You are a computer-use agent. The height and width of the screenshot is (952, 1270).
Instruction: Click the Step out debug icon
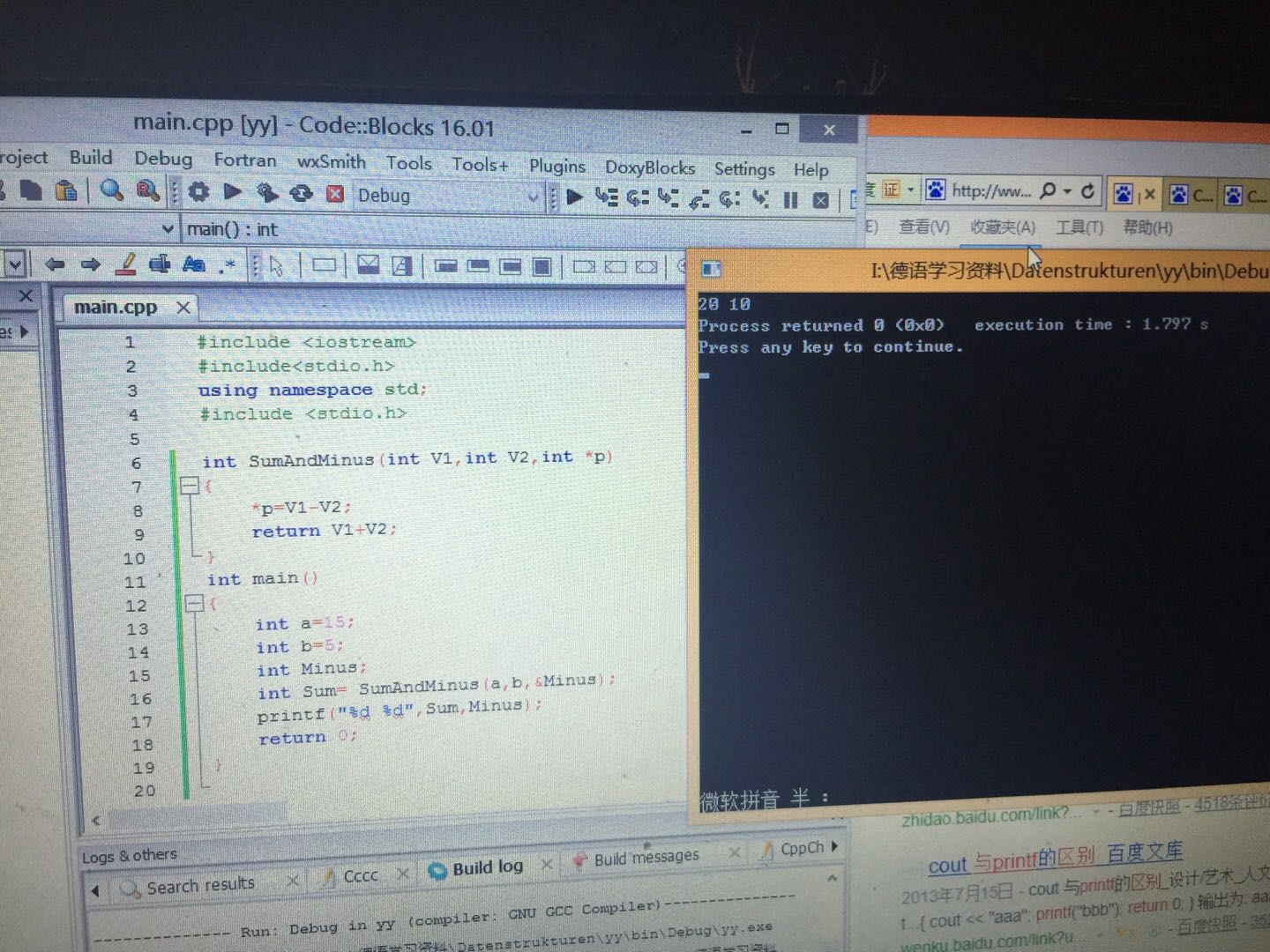(699, 199)
